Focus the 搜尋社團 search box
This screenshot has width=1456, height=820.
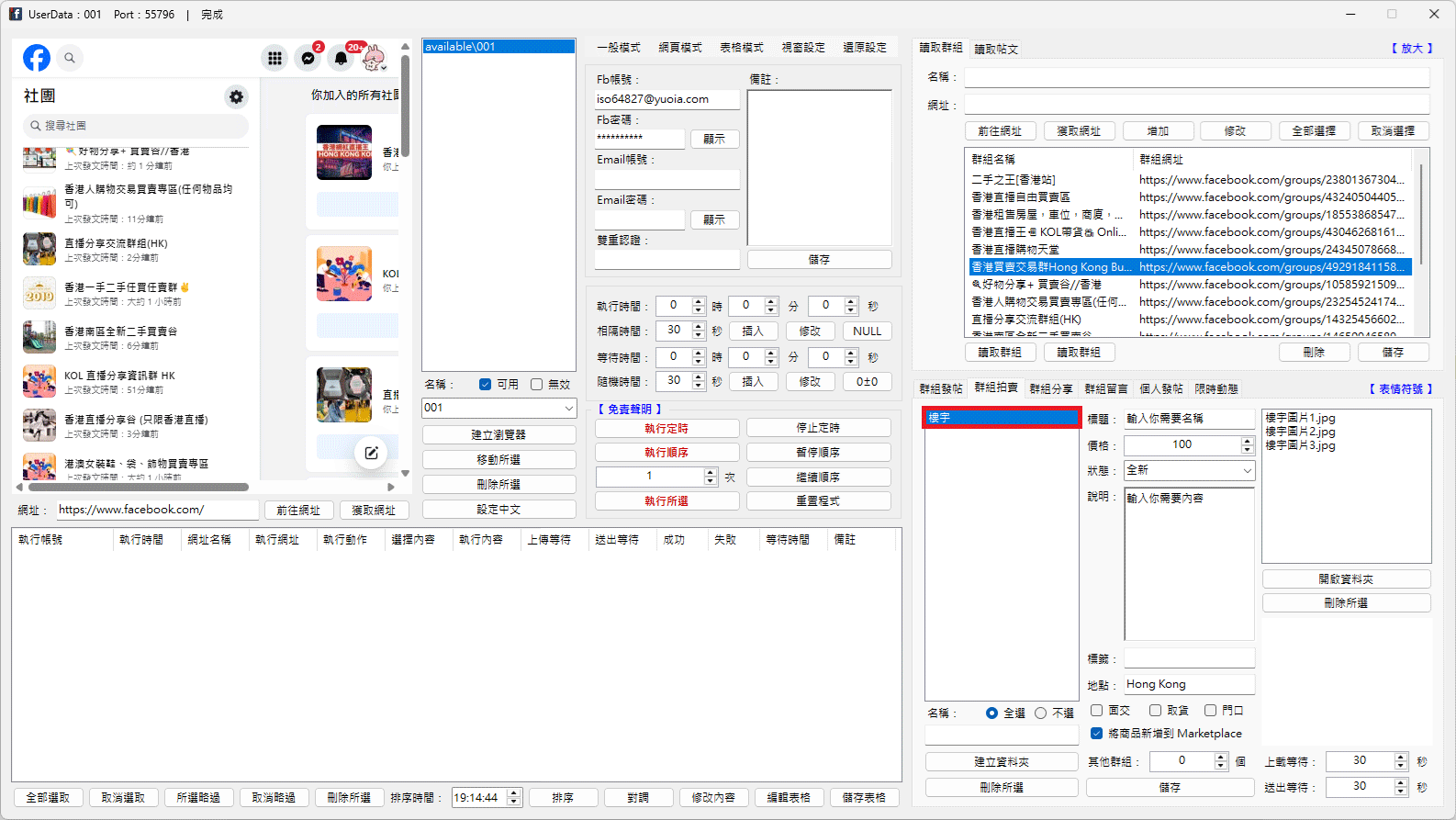pyautogui.click(x=135, y=126)
